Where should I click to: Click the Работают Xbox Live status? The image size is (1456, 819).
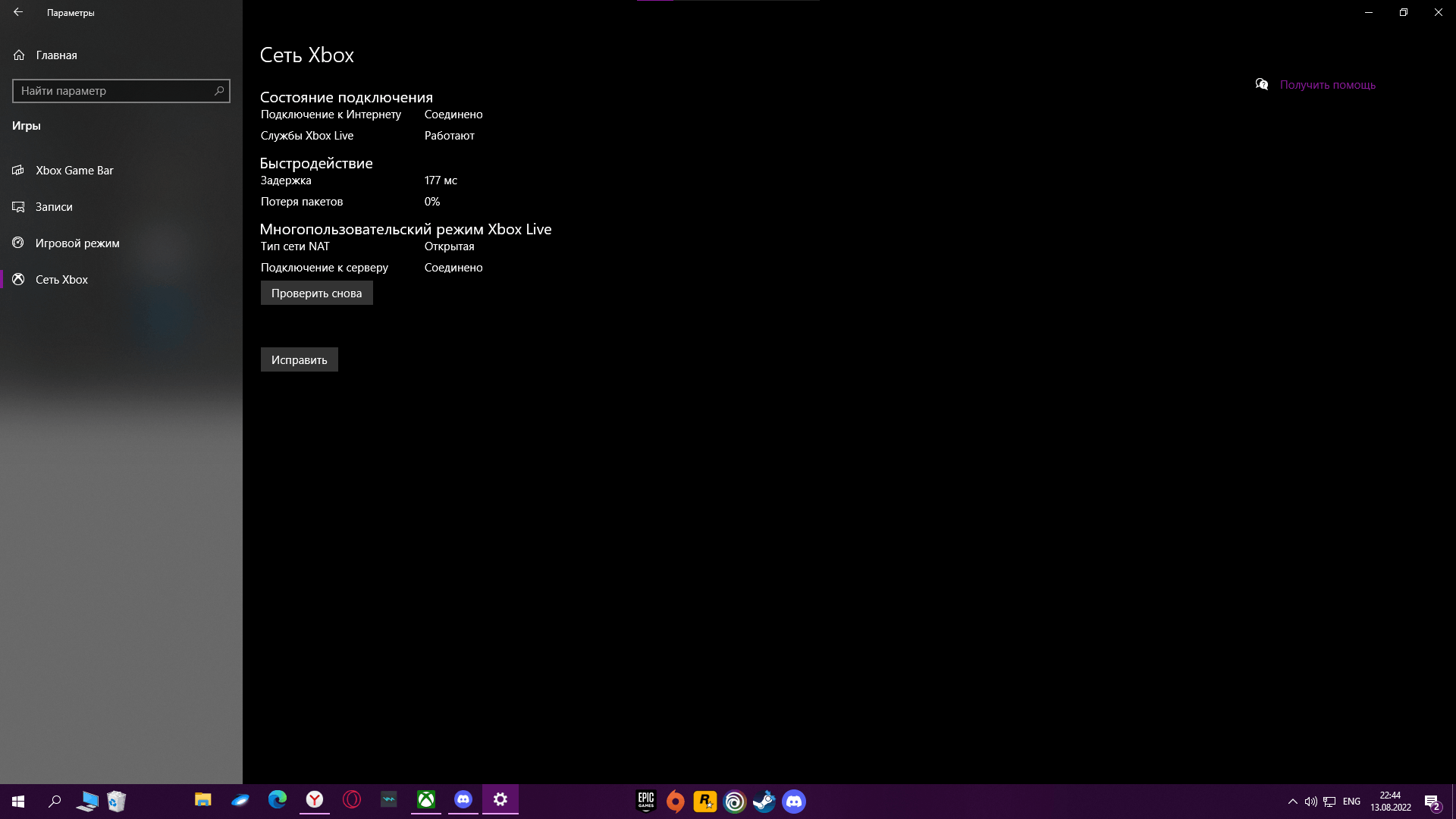coord(449,136)
